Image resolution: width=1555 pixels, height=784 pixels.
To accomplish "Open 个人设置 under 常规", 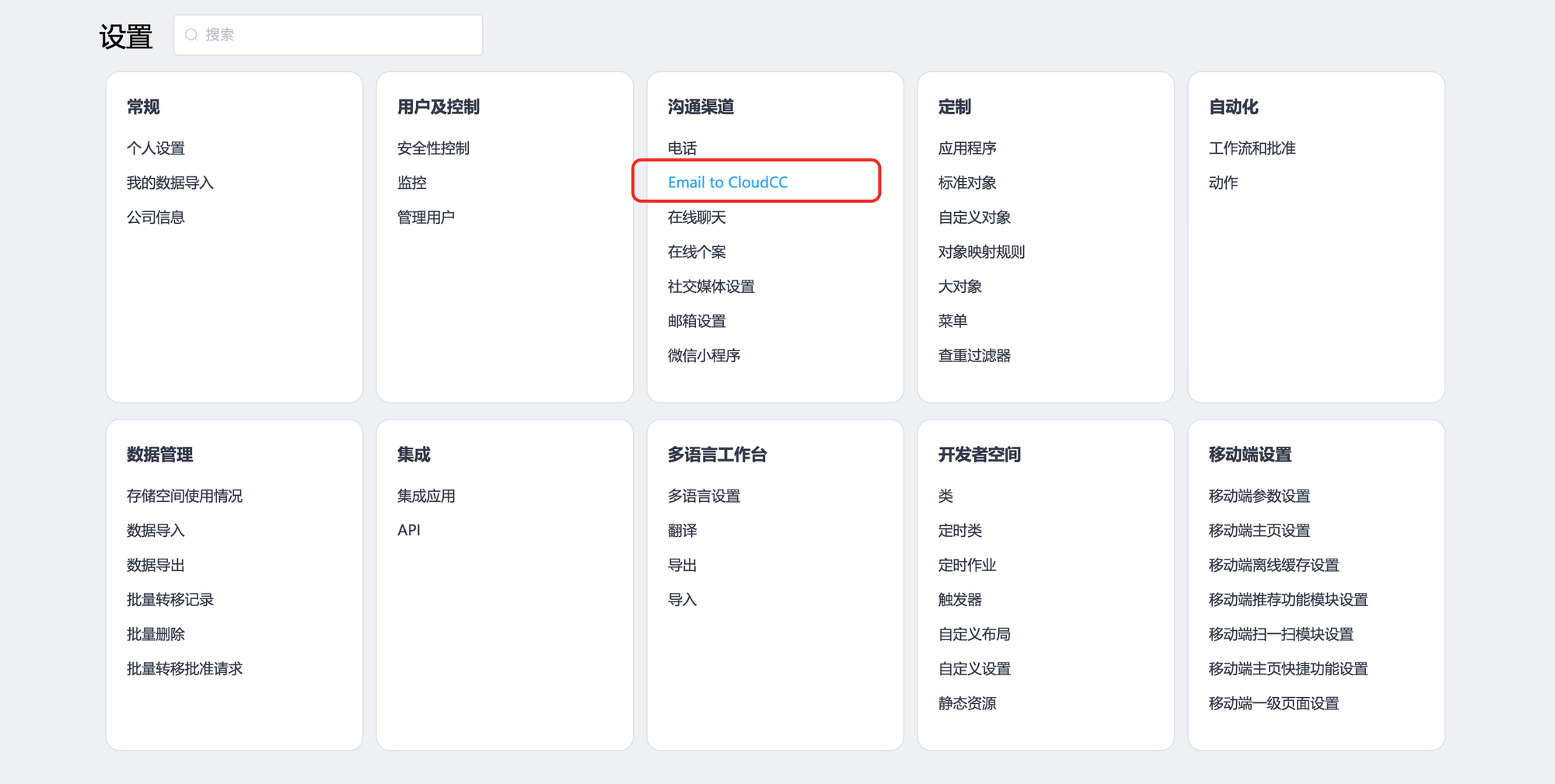I will coord(155,148).
